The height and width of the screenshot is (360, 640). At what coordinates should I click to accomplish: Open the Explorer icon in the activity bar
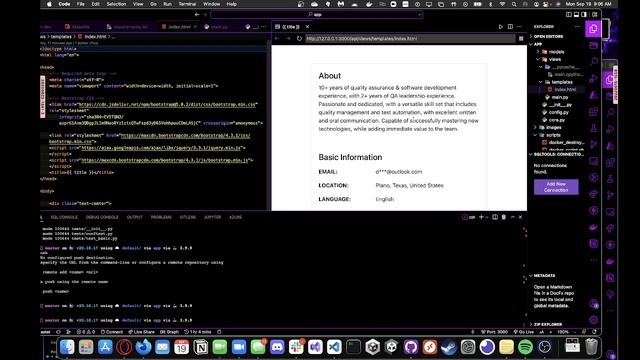coord(593,29)
